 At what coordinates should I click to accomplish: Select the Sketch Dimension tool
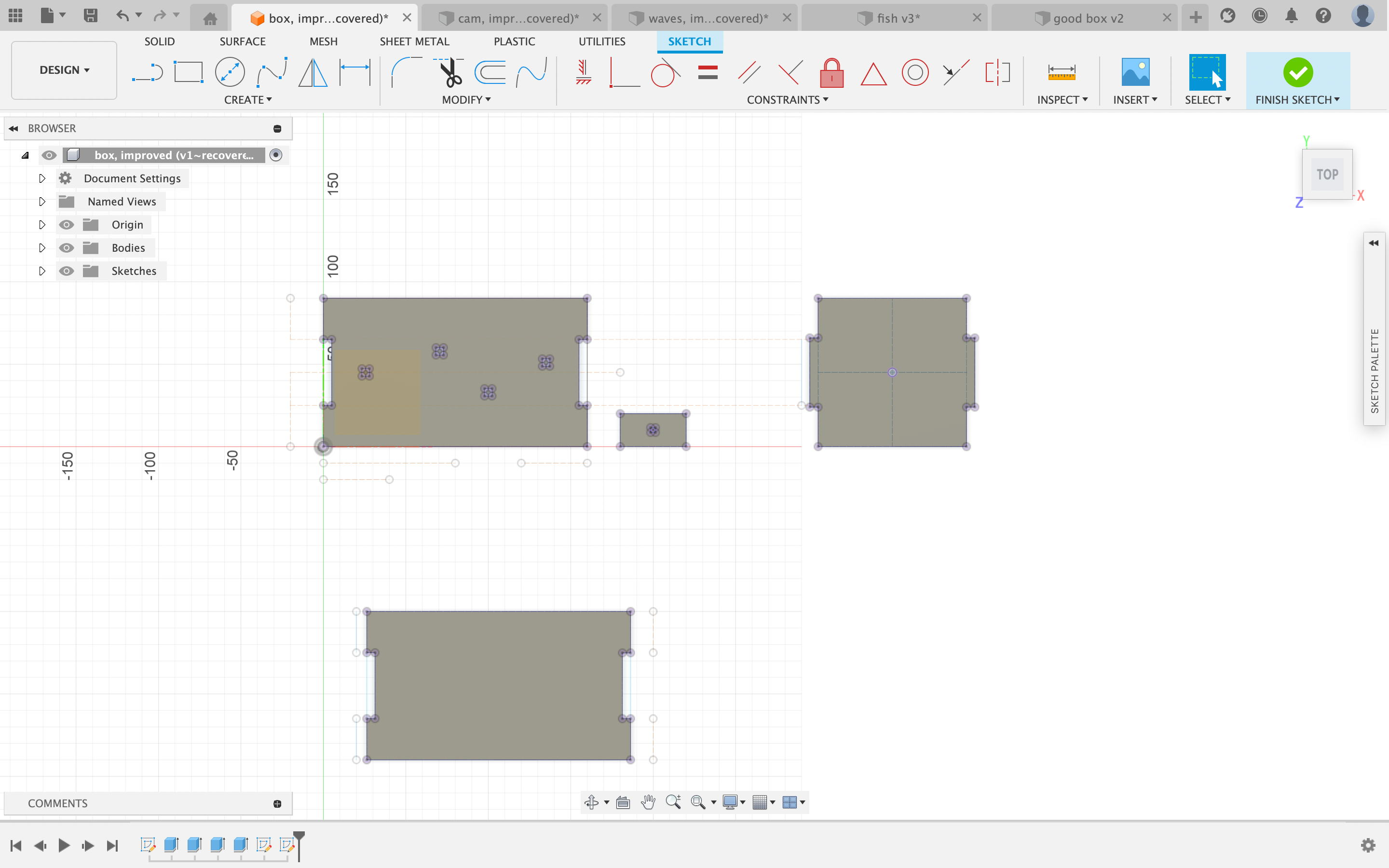tap(354, 73)
